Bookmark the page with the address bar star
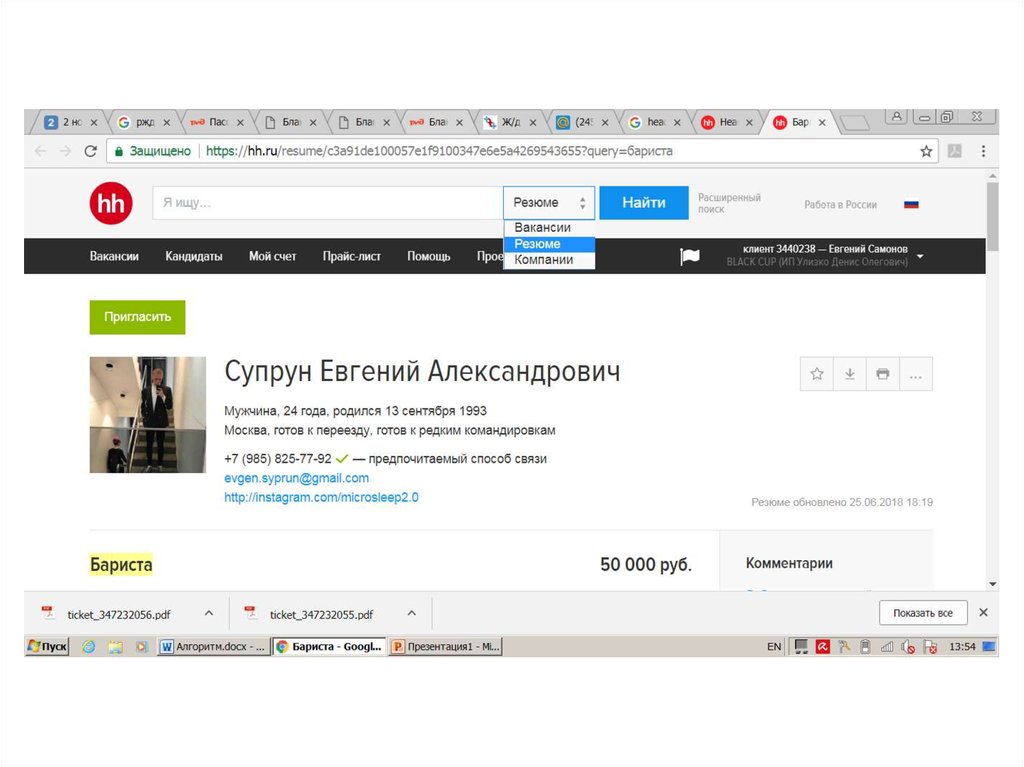1024x767 pixels. [x=926, y=152]
